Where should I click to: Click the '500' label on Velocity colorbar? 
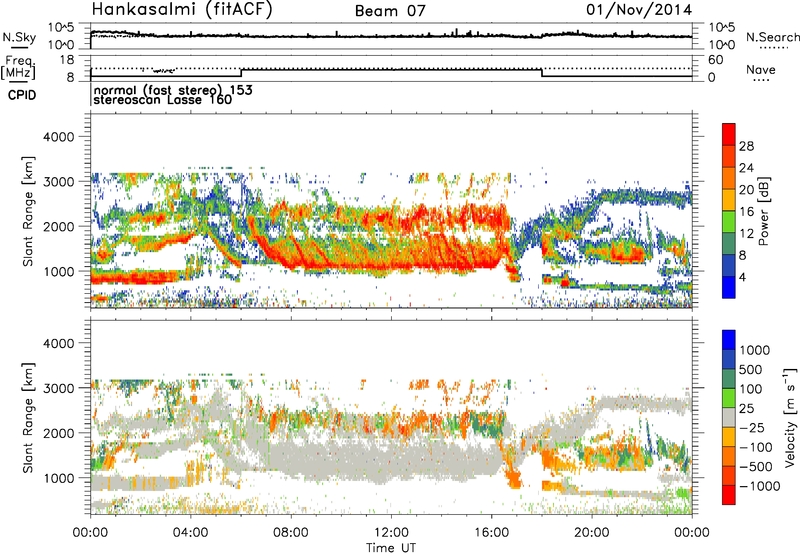tap(751, 370)
